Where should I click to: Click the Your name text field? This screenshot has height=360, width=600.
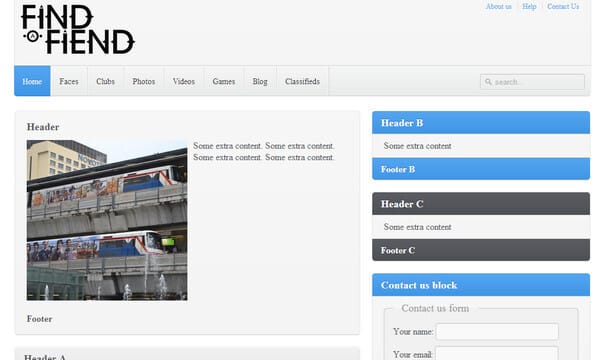[x=497, y=332]
